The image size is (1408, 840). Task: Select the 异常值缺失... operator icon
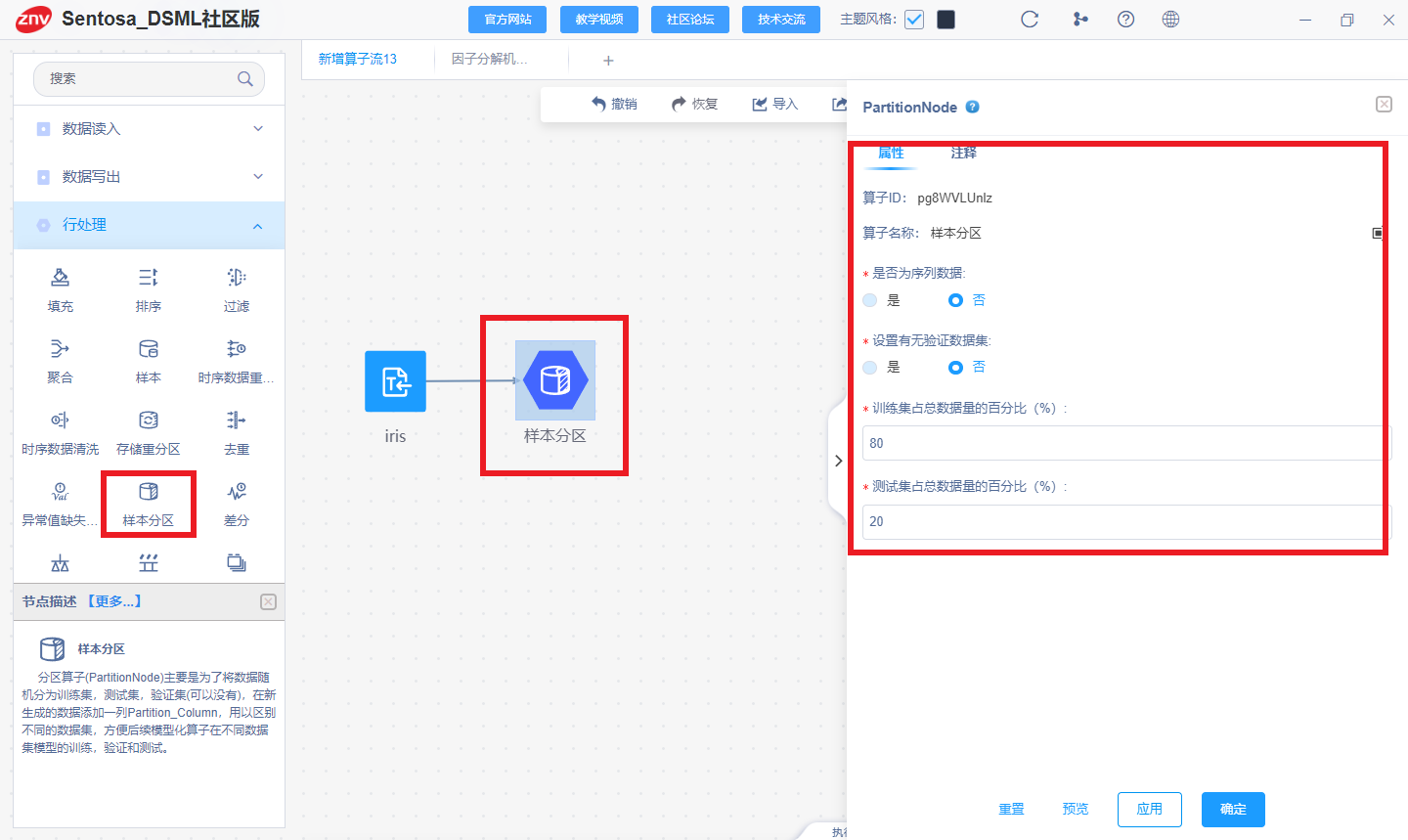coord(60,492)
